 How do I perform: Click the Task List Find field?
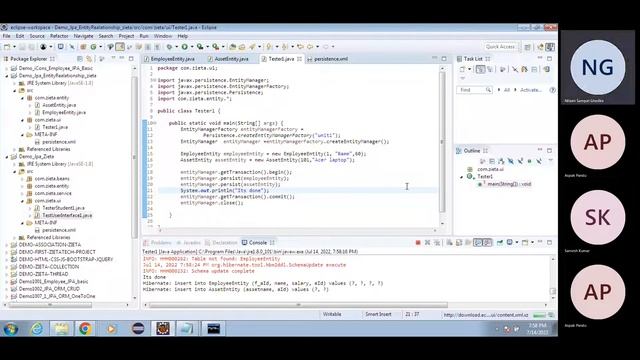pos(474,90)
